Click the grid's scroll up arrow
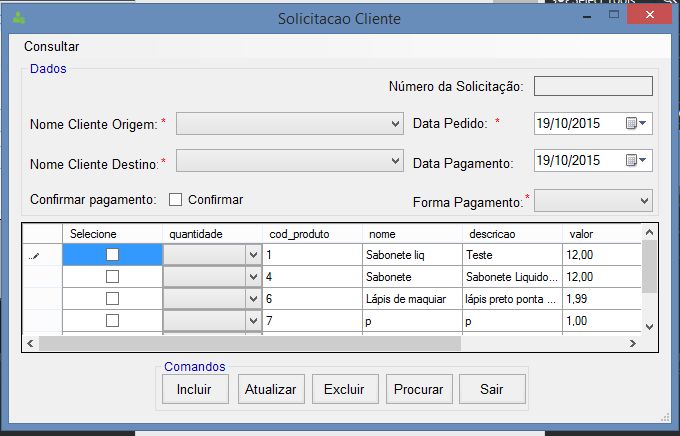680x436 pixels. pos(649,232)
